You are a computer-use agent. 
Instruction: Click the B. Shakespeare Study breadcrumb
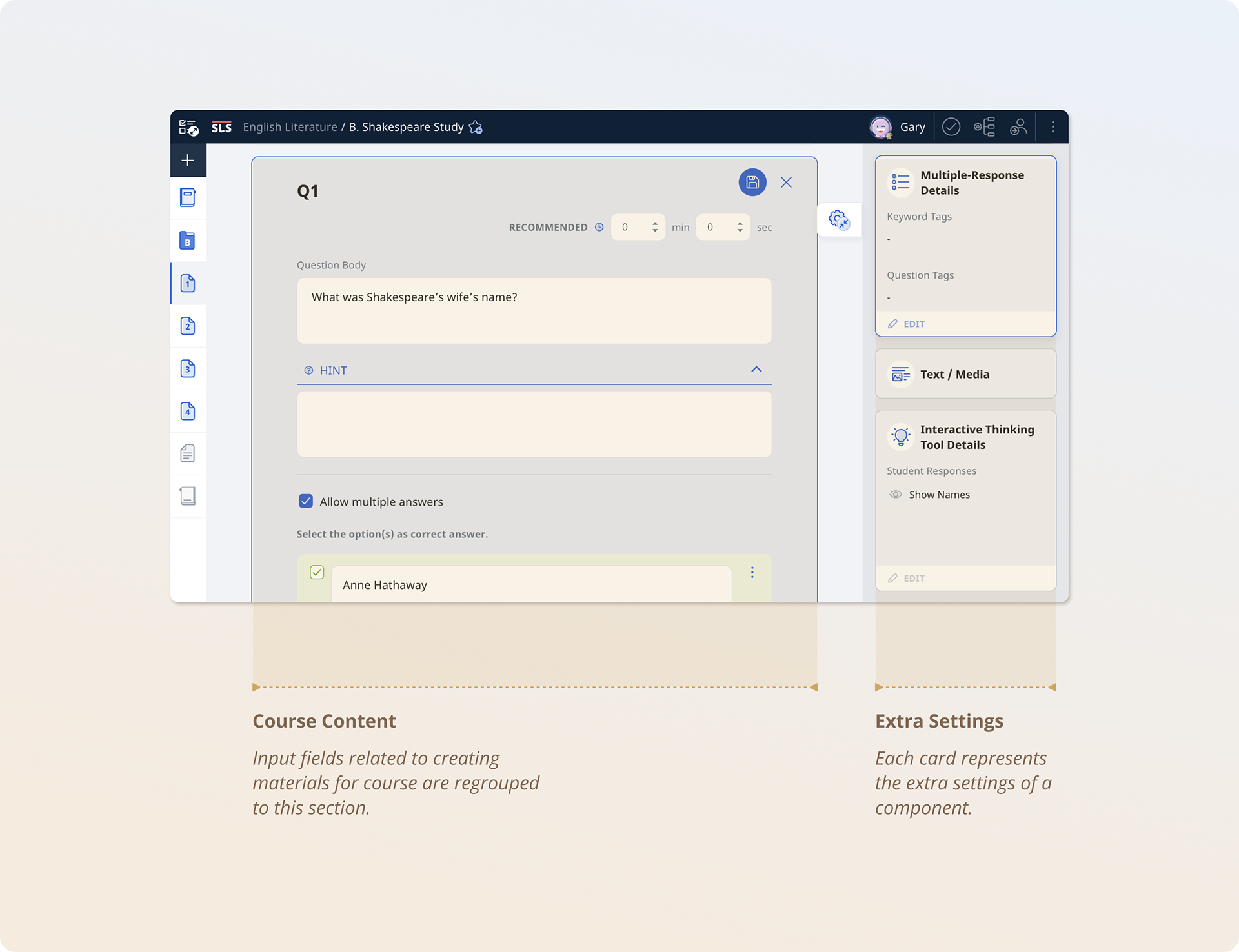tap(407, 127)
